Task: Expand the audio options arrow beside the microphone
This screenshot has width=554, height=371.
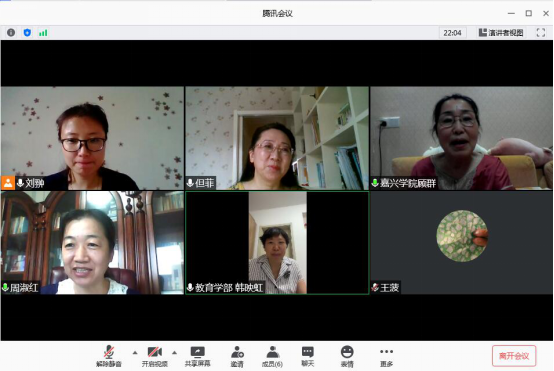Action: tap(135, 353)
